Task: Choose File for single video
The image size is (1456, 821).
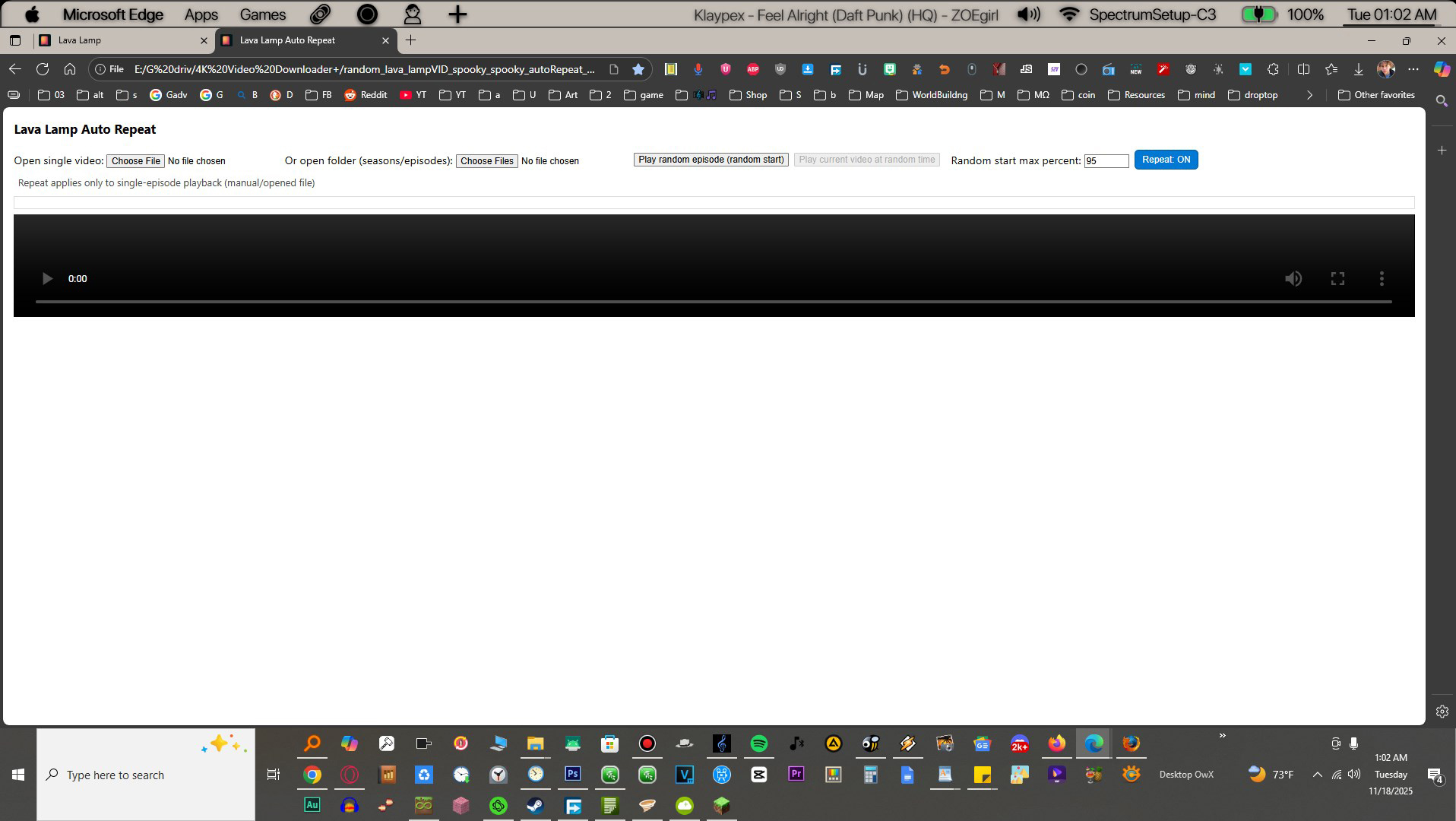Action: tap(135, 161)
